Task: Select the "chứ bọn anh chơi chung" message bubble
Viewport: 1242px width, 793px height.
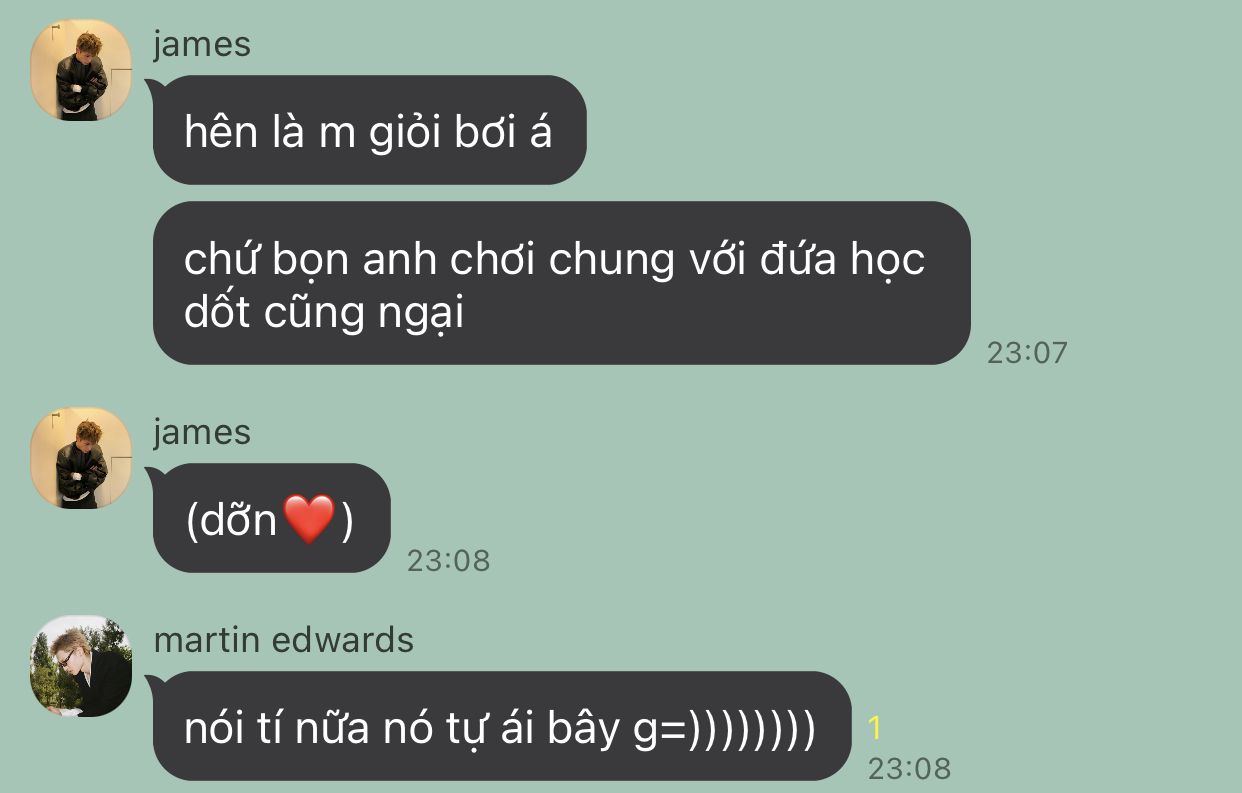Action: pos(561,283)
